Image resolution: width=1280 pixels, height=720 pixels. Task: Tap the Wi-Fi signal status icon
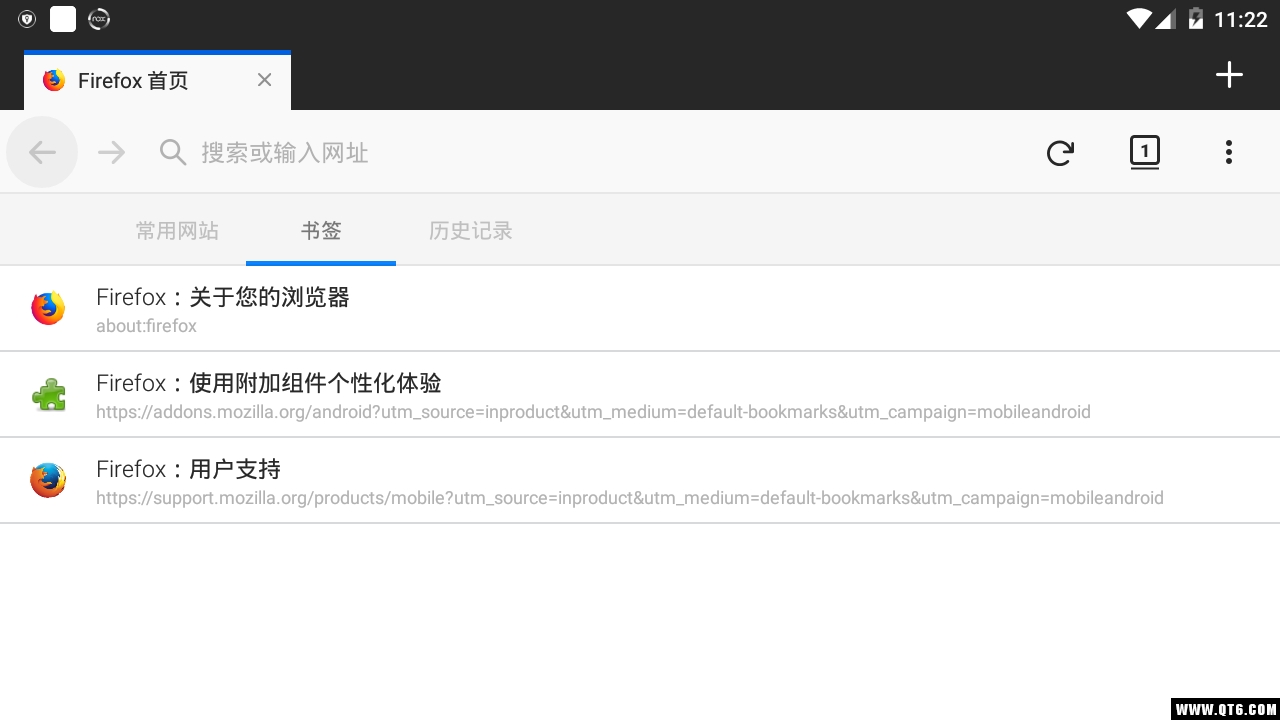coord(1138,18)
